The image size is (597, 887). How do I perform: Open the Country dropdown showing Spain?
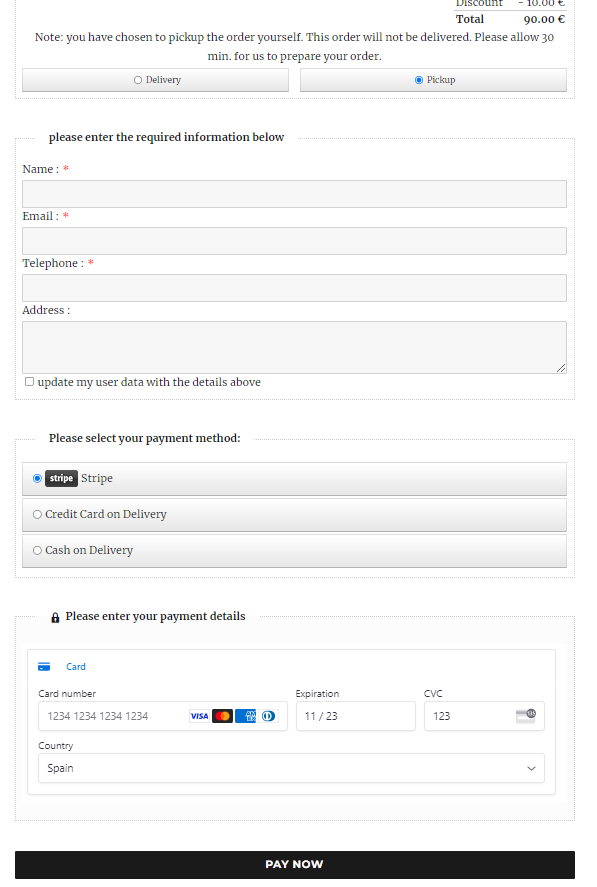[291, 768]
